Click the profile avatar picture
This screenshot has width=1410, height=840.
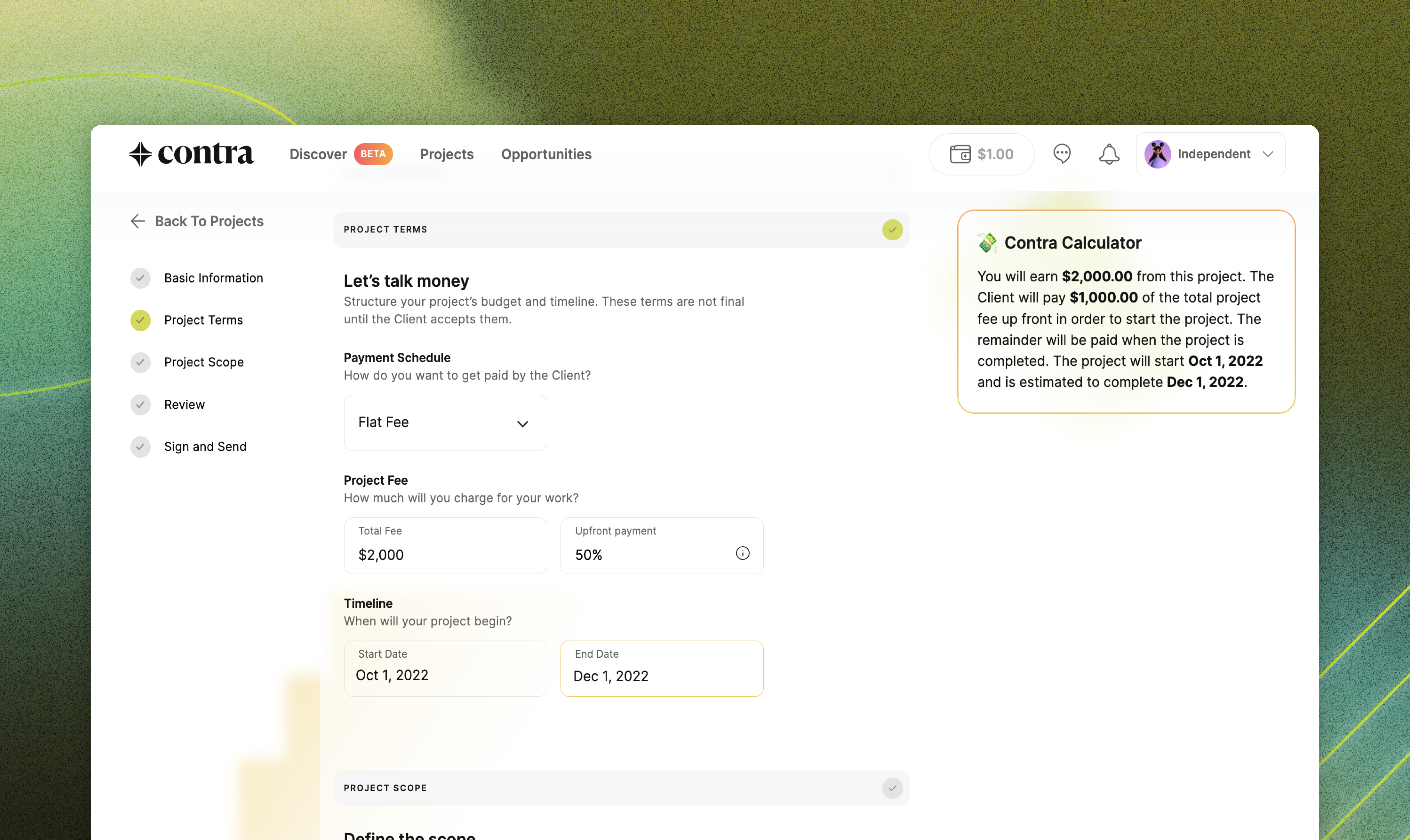pos(1158,154)
